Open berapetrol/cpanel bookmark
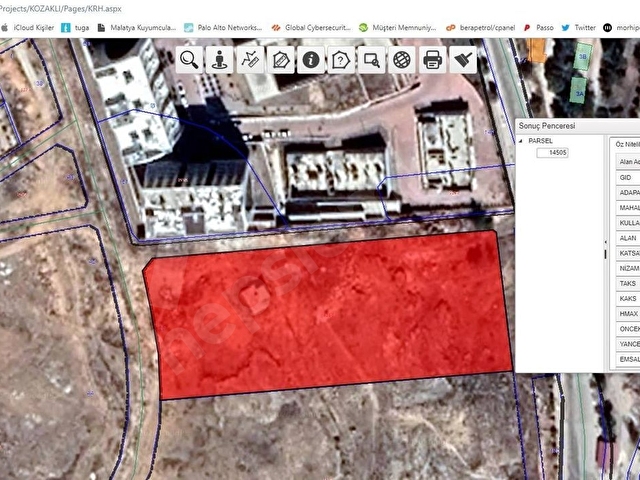 point(480,28)
